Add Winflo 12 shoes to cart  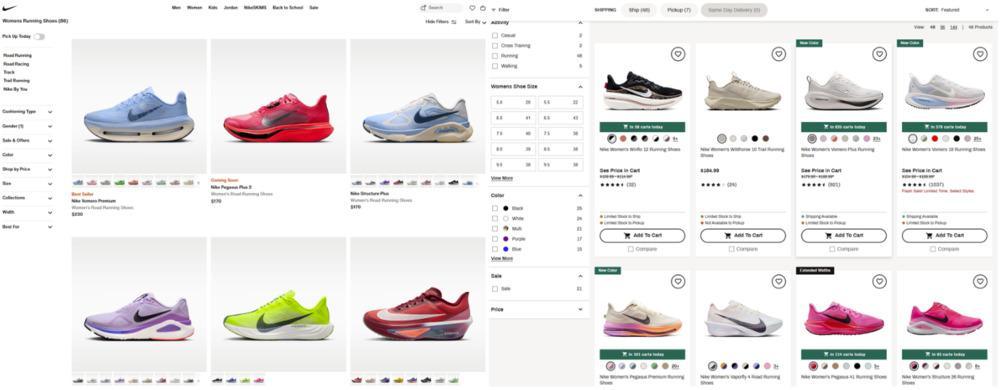click(x=642, y=235)
